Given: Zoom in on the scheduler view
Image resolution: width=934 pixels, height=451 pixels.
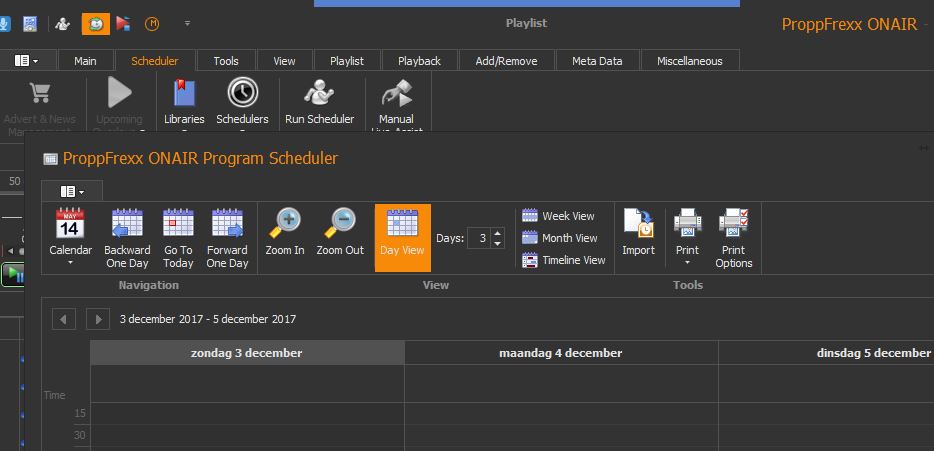Looking at the screenshot, I should pyautogui.click(x=285, y=232).
